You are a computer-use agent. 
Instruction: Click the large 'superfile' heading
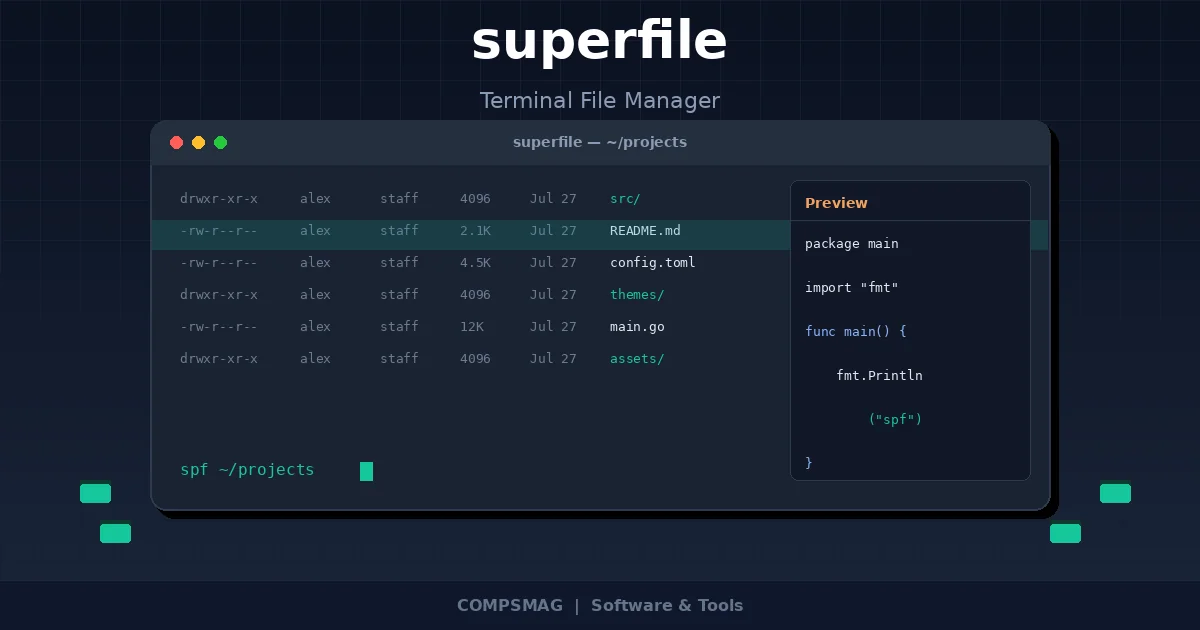click(x=600, y=43)
